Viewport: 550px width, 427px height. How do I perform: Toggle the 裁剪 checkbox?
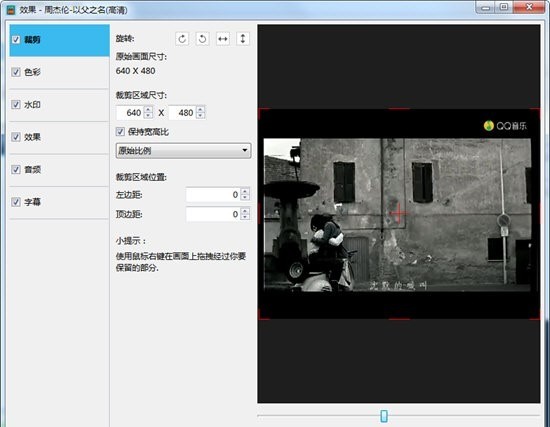click(16, 39)
